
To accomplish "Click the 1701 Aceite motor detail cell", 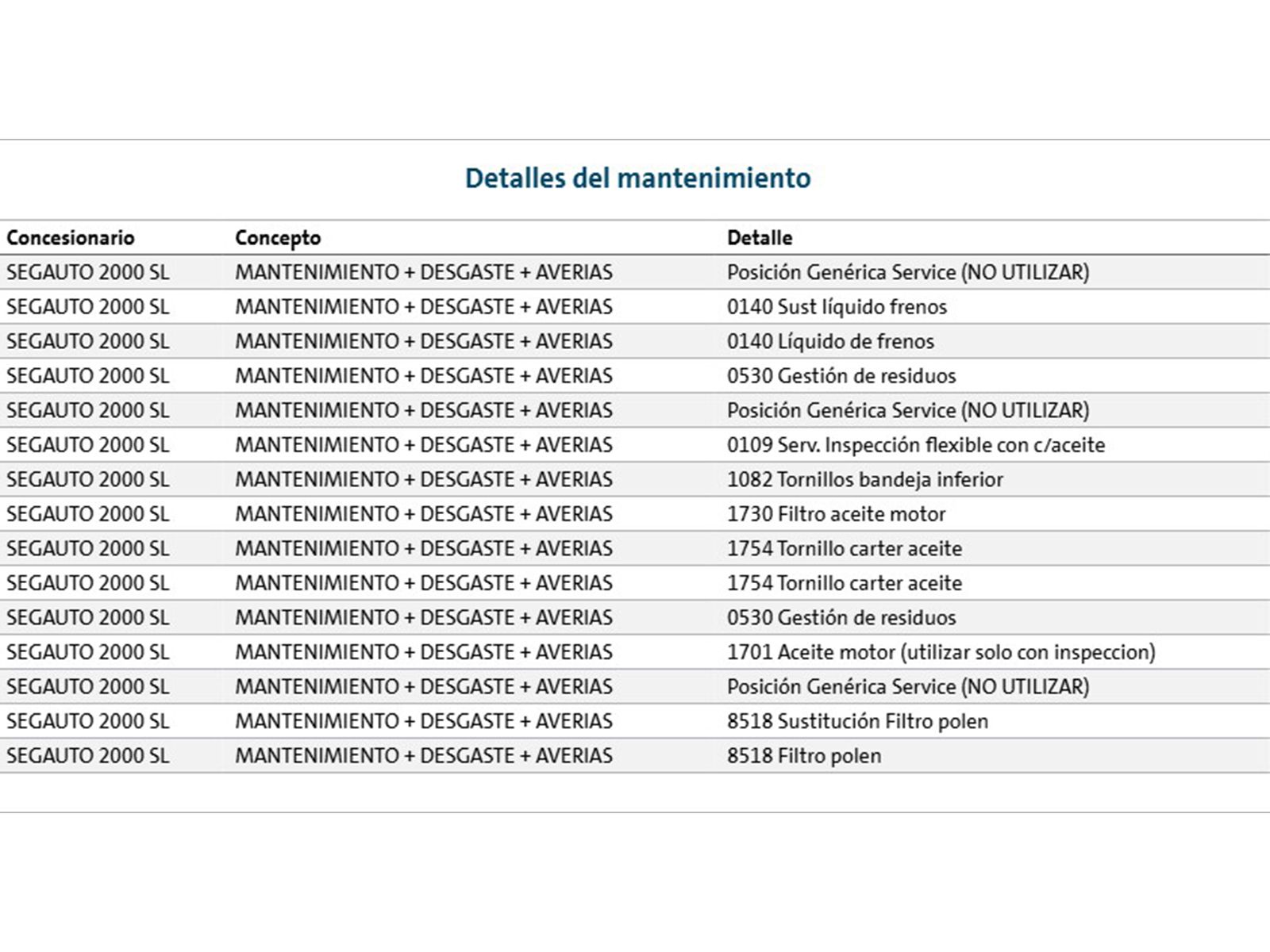I will point(941,652).
